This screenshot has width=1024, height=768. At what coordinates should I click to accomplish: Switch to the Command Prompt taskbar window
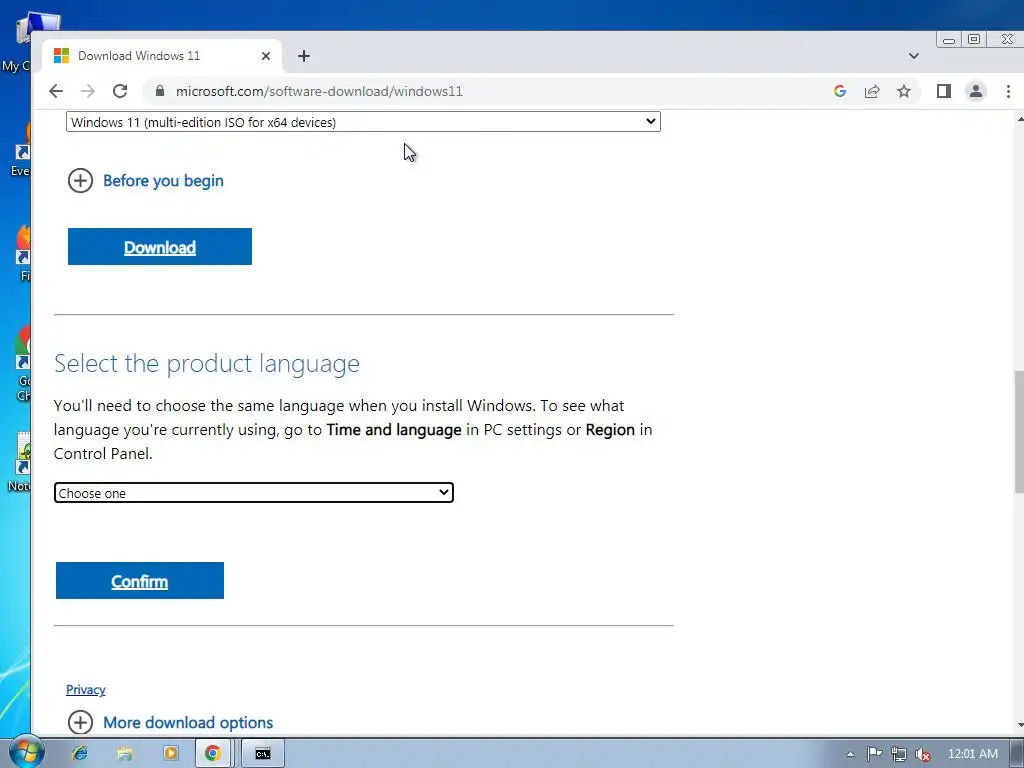(263, 753)
